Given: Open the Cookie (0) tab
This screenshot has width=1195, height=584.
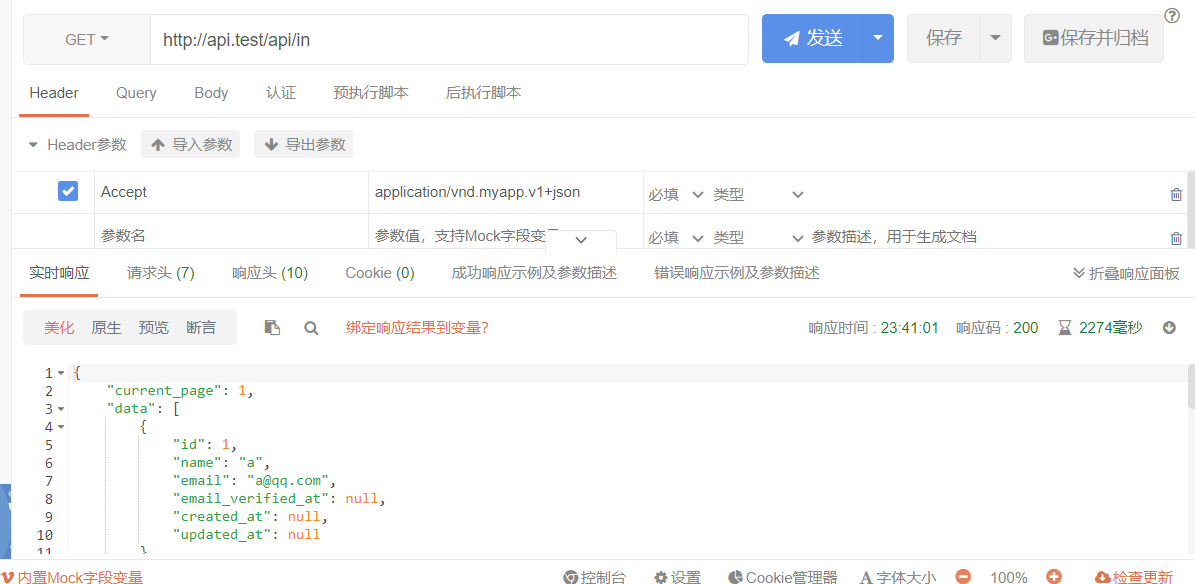Looking at the screenshot, I should 380,273.
